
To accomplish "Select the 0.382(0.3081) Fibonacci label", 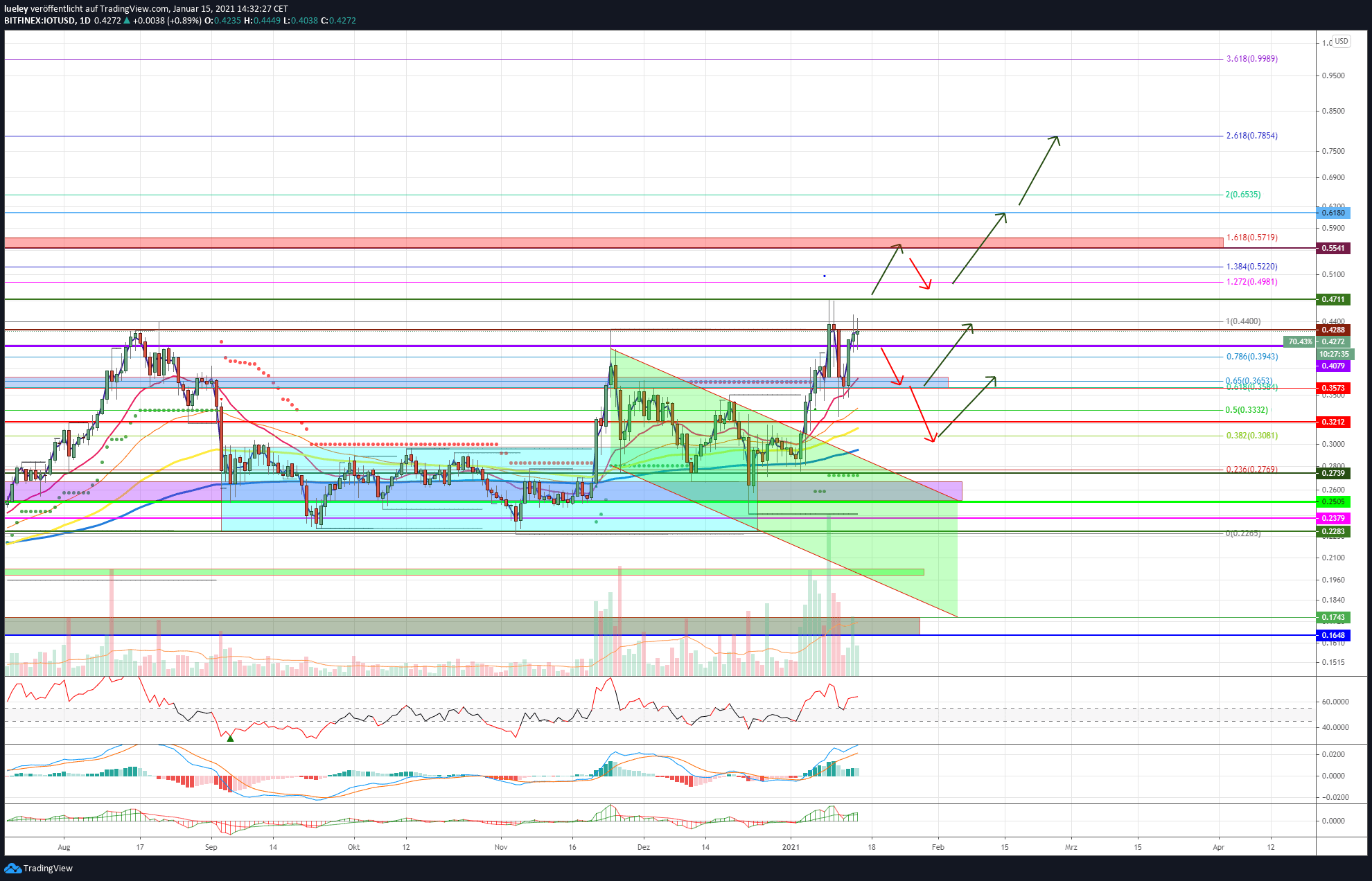I will click(1252, 436).
